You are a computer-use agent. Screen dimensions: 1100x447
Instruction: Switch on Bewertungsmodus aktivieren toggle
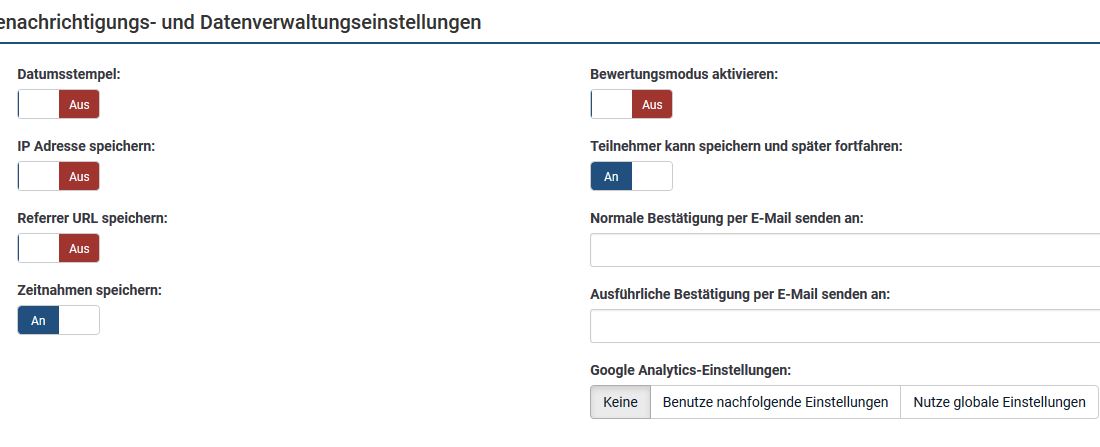[631, 104]
